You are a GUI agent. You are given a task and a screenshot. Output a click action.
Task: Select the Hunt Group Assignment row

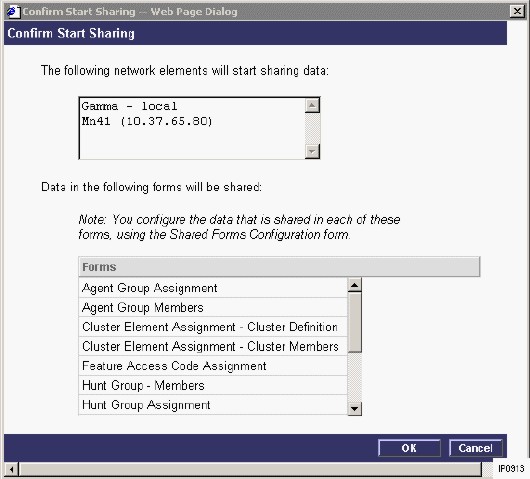coord(213,405)
